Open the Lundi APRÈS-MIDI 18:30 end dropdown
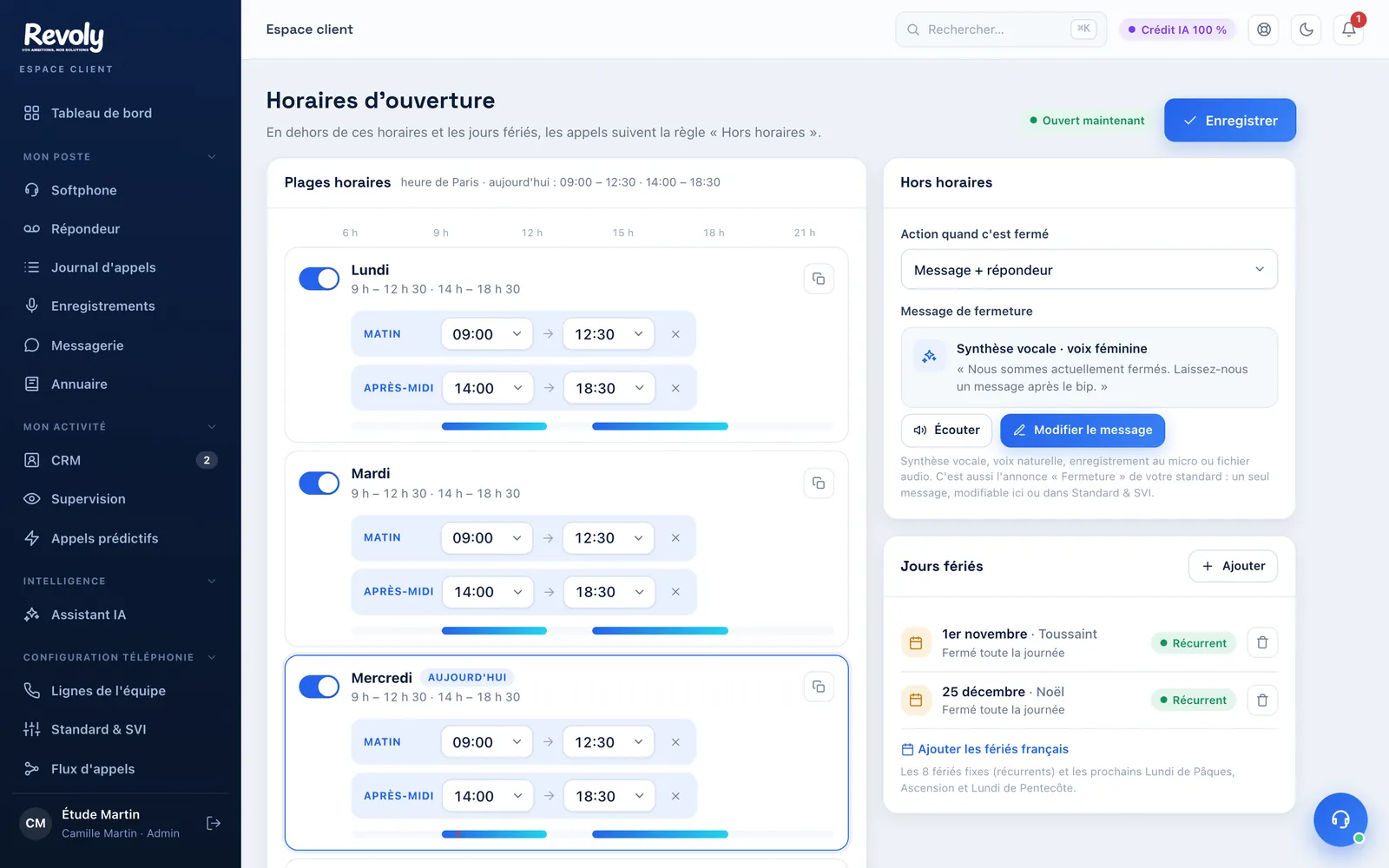The width and height of the screenshot is (1389, 868). 609,388
